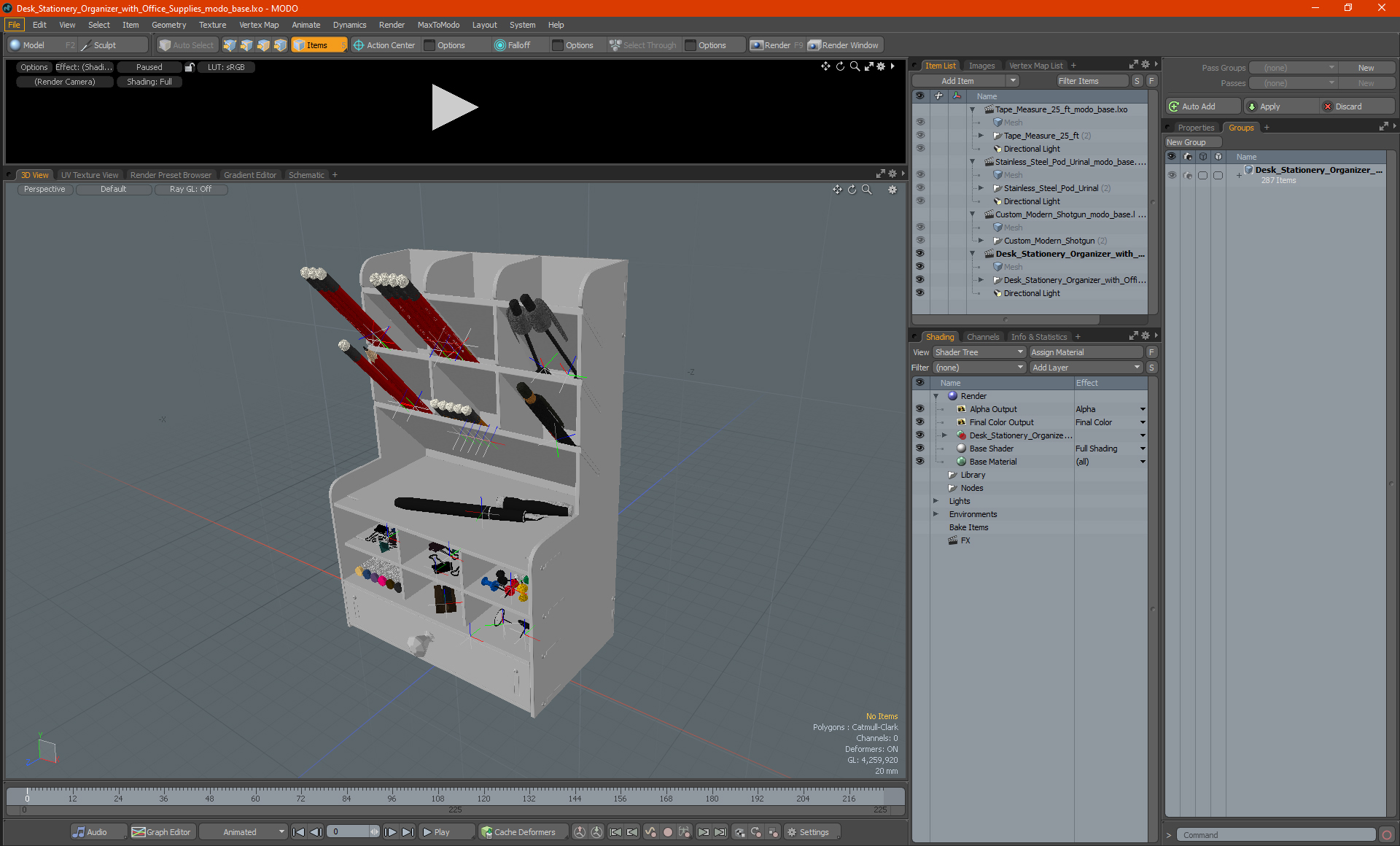Screen dimensions: 1400x846
Task: Select Materials selection mode icon
Action: (280, 45)
